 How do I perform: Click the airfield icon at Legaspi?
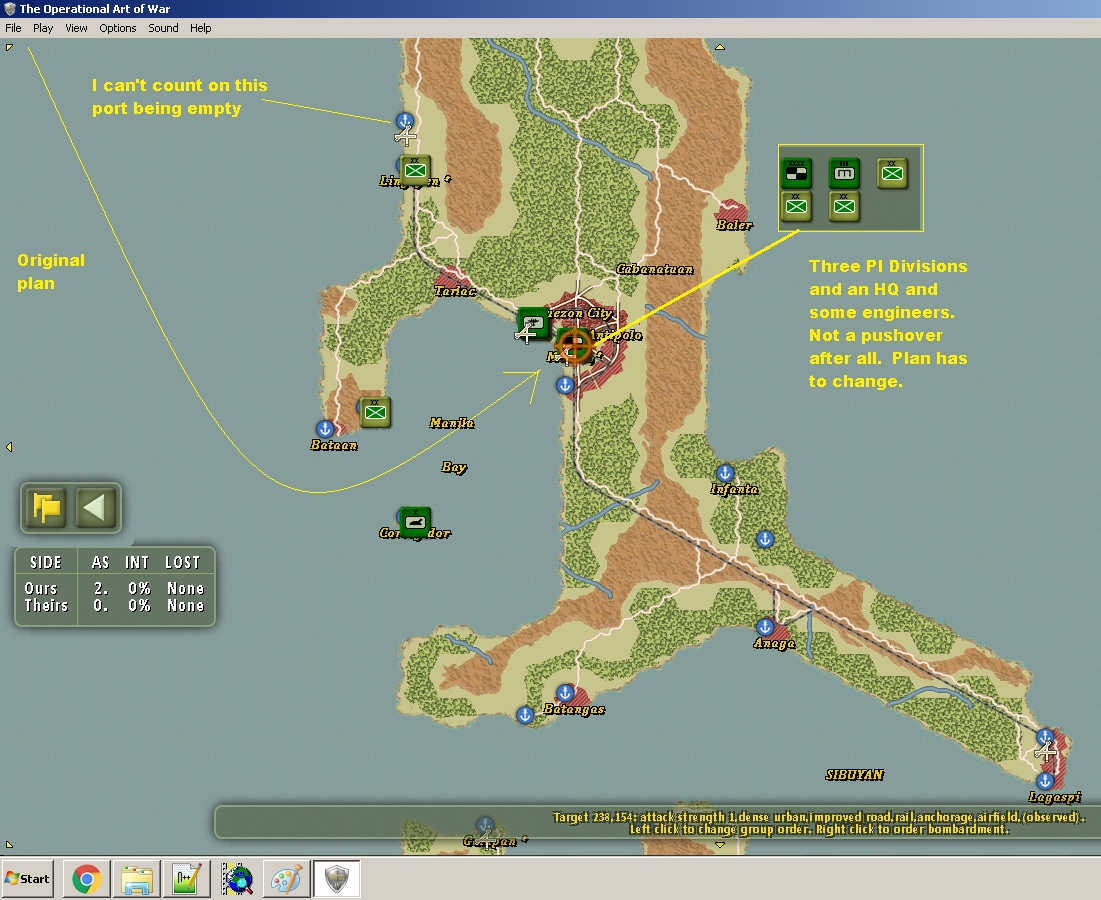[x=1046, y=752]
